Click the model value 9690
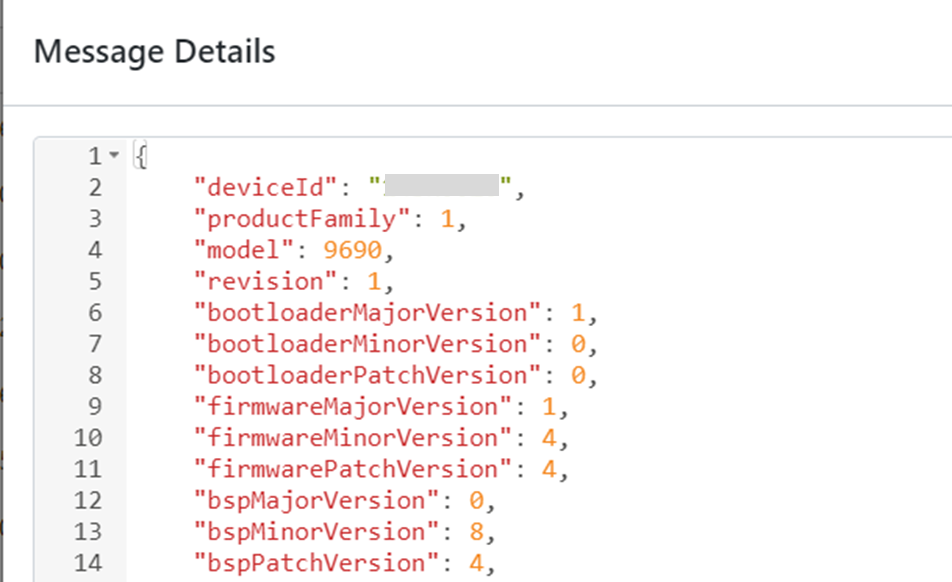This screenshot has width=952, height=582. (x=352, y=250)
